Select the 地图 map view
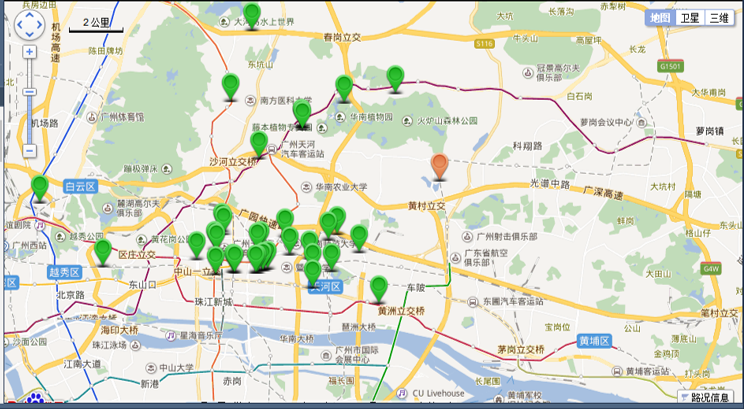 pyautogui.click(x=659, y=18)
